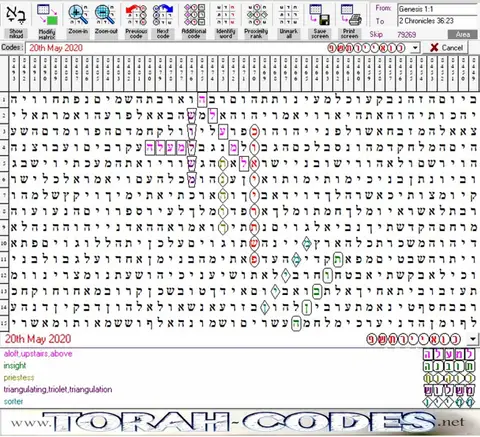Click the purple Hebrew word beside 'triangulating'
This screenshot has width=480, height=437.
click(x=449, y=390)
